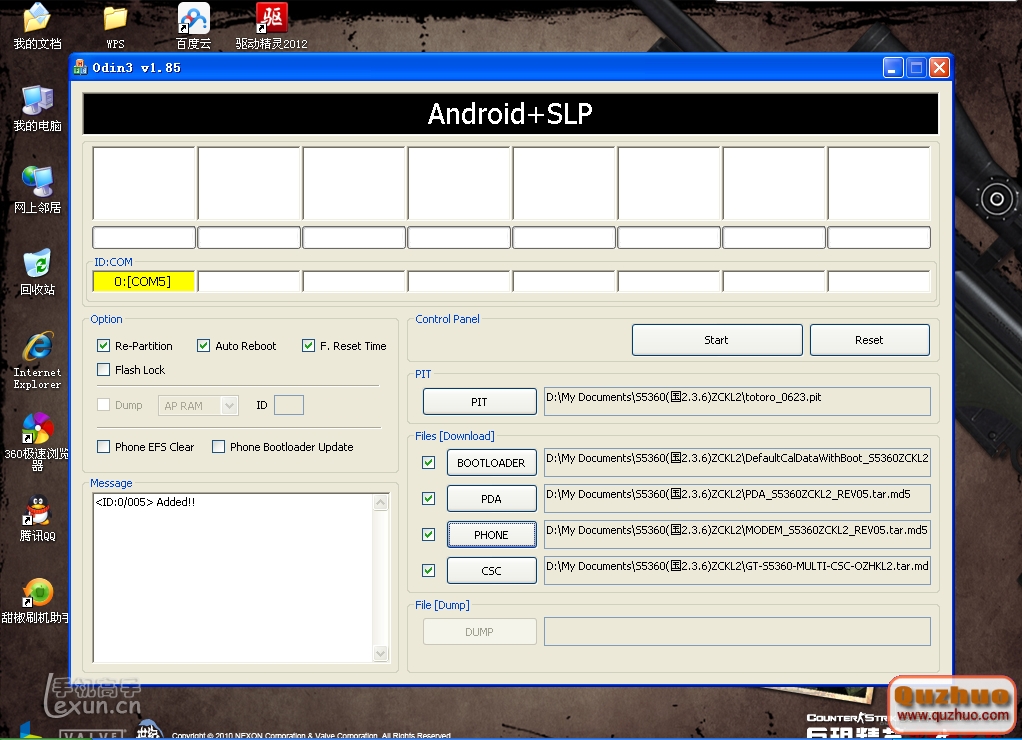
Task: Open the 腾讯QQ desktop shortcut
Action: tap(37, 512)
